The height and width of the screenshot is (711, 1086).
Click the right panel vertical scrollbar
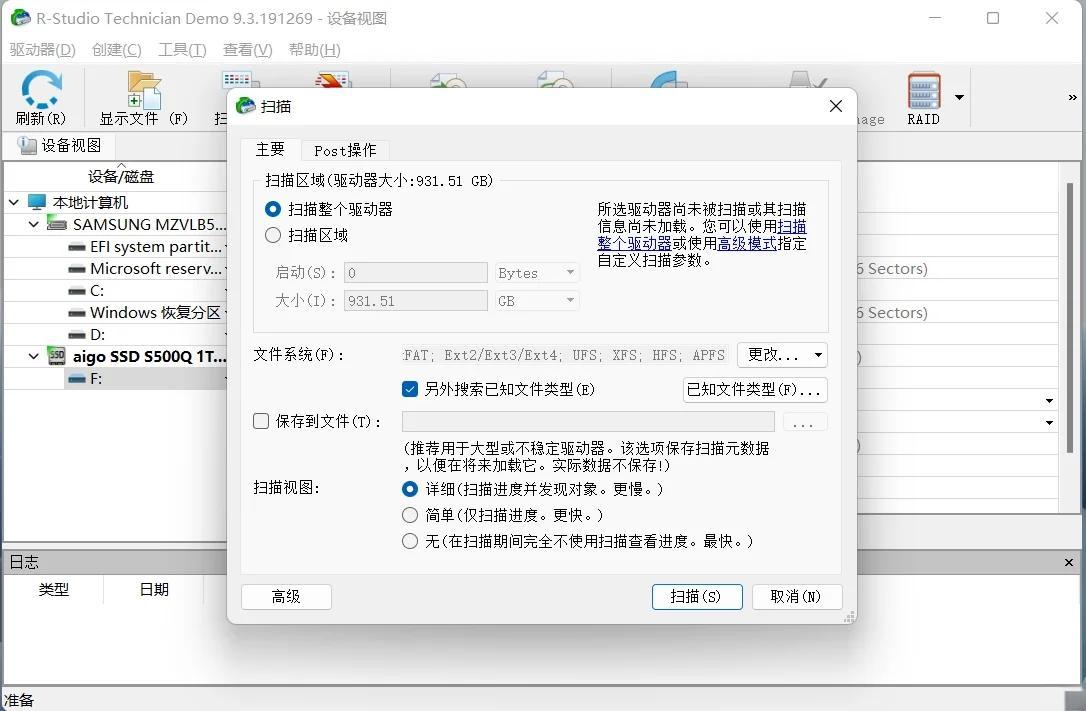(x=1071, y=318)
